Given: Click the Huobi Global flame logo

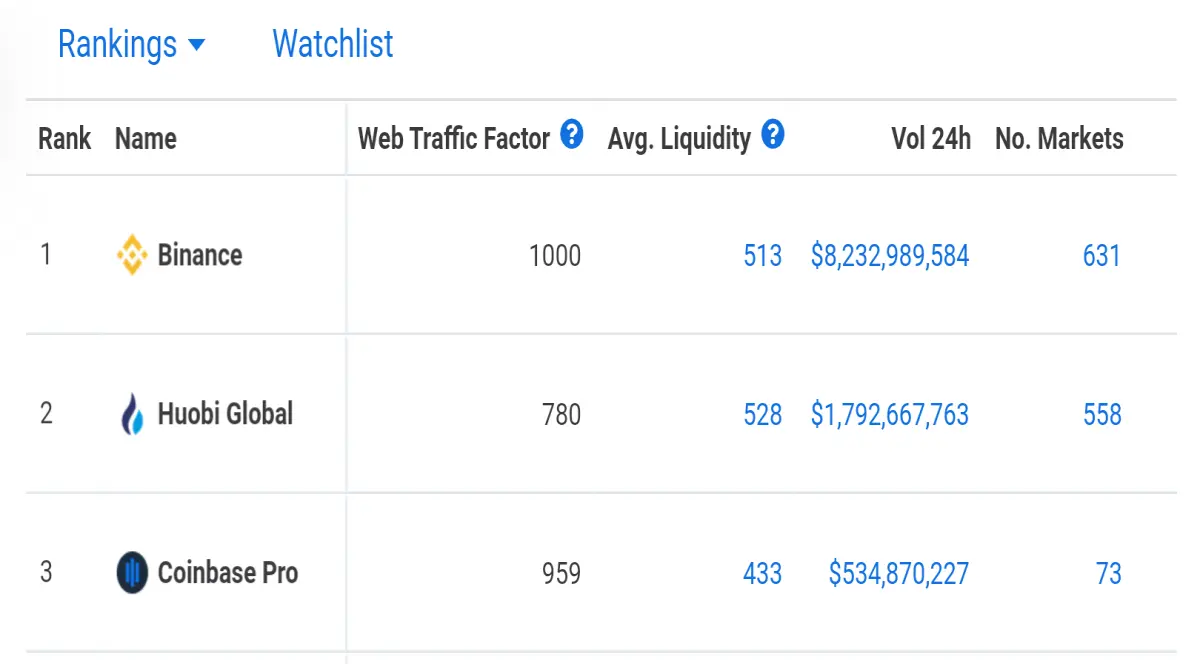Looking at the screenshot, I should click(x=132, y=414).
